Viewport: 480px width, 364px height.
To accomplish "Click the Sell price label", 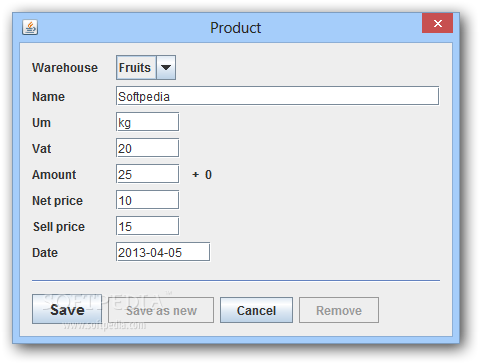I will point(59,227).
